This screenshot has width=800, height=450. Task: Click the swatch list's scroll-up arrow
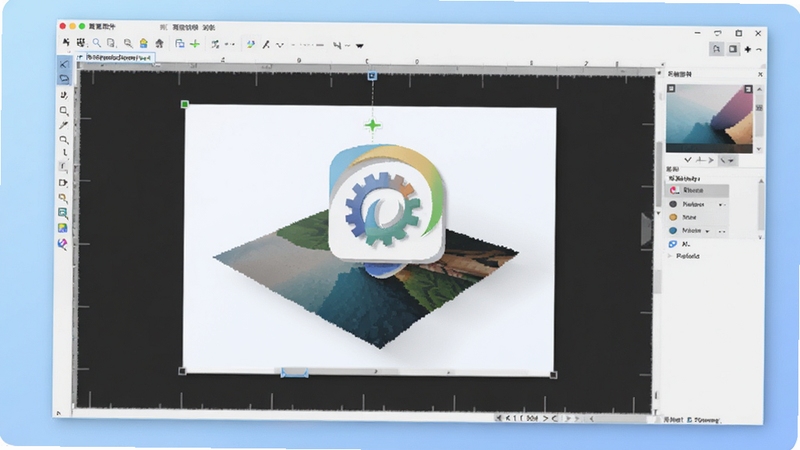tap(761, 182)
